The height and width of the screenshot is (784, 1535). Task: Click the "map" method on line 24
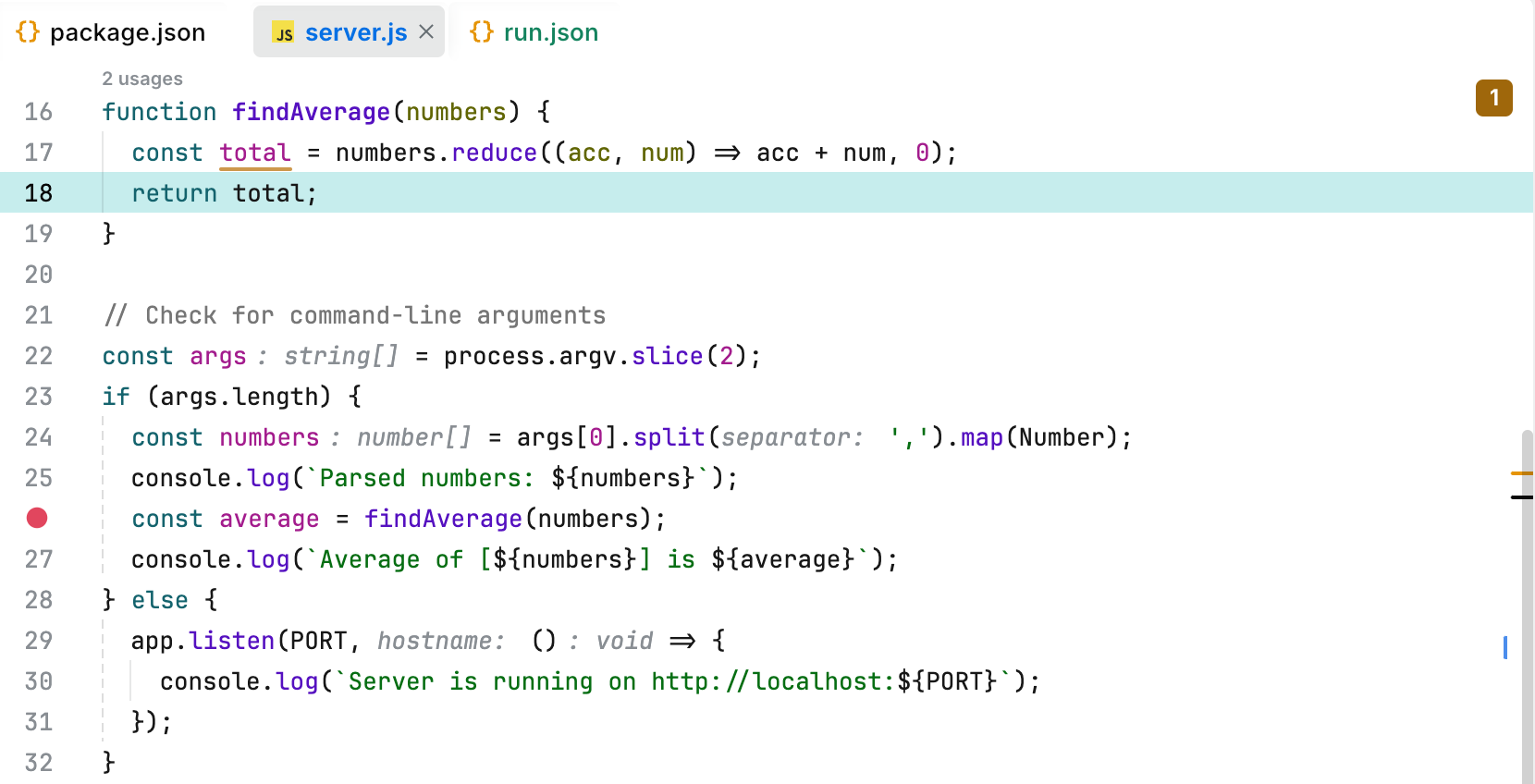(x=982, y=437)
